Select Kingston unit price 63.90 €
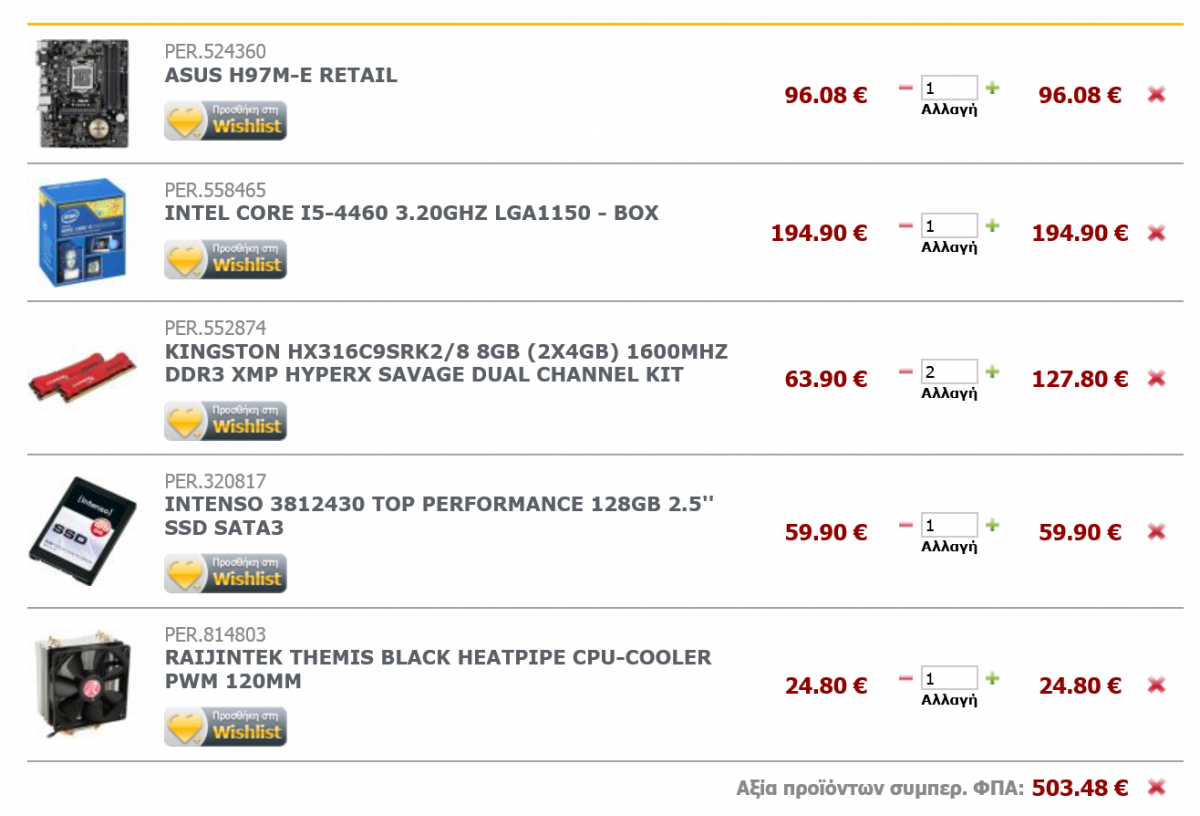This screenshot has width=1200, height=816. tap(826, 379)
